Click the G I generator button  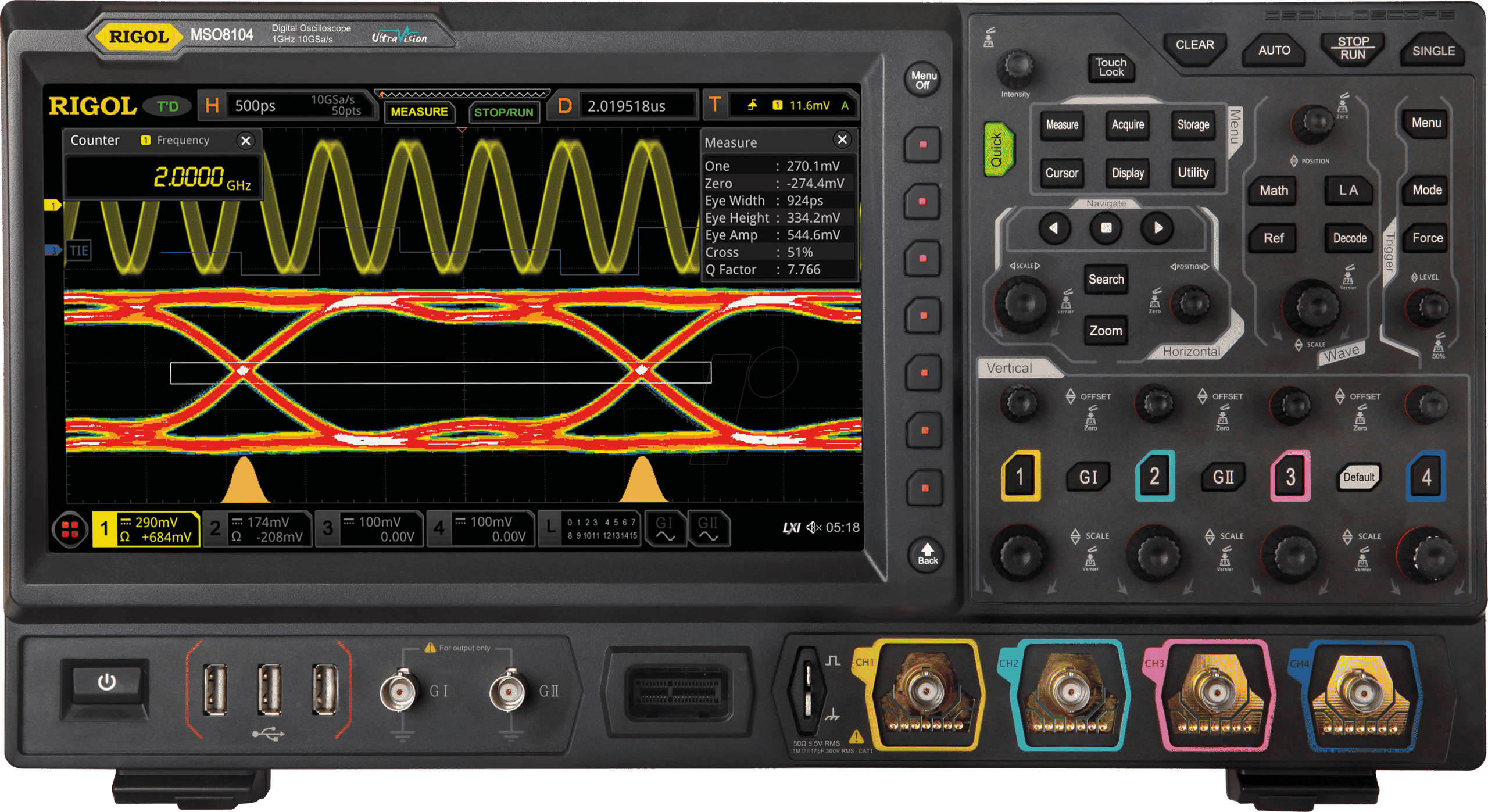[1088, 478]
